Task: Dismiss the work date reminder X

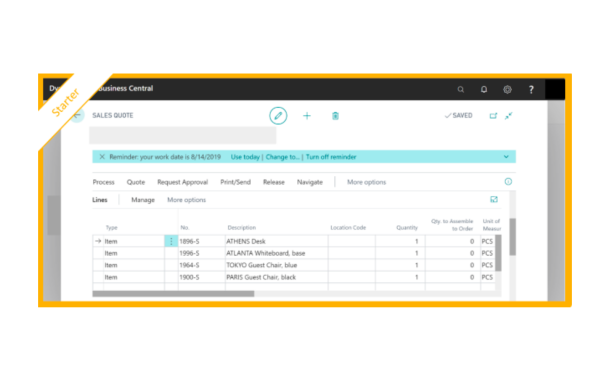Action: pyautogui.click(x=102, y=157)
